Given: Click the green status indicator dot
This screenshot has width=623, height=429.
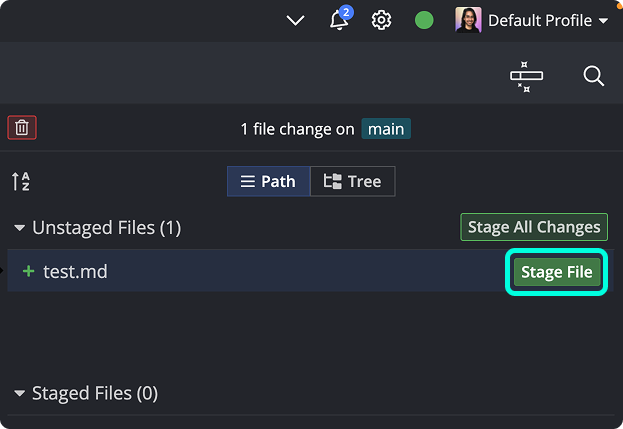Looking at the screenshot, I should point(424,20).
